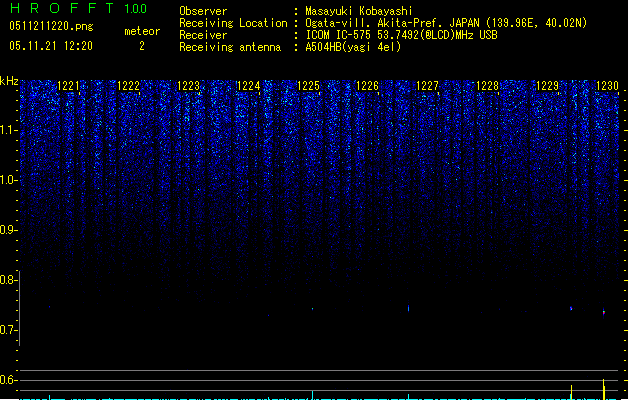Click the kHz axis unit label
The width and height of the screenshot is (629, 400).
[9, 81]
